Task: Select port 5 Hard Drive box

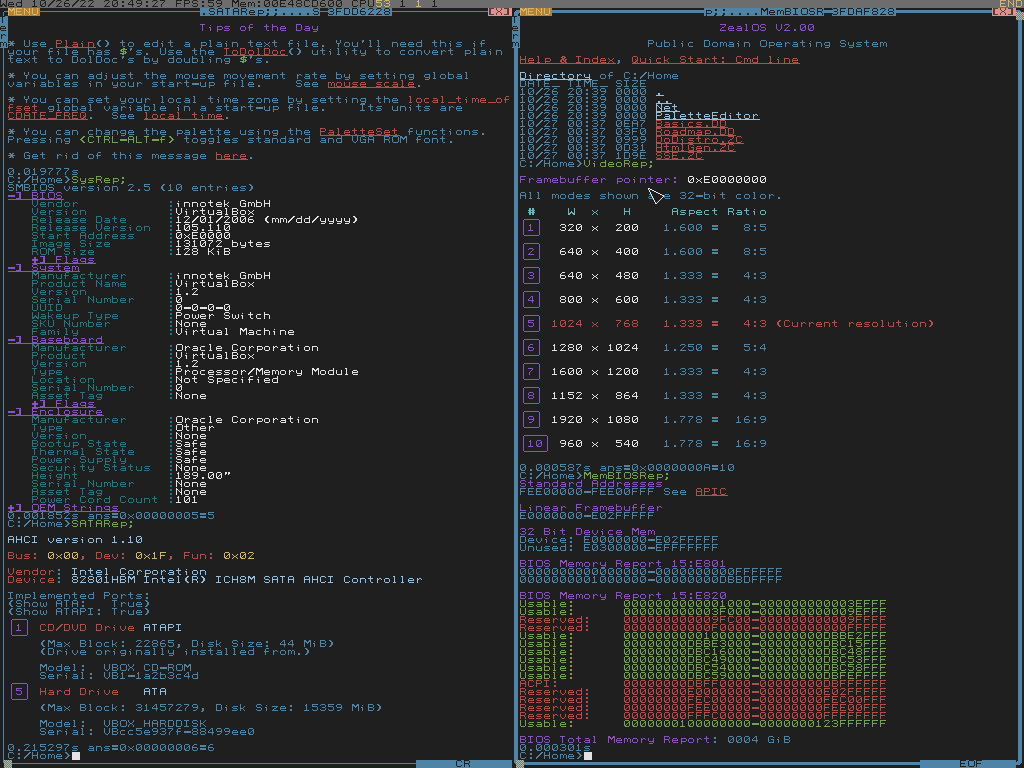Action: (x=19, y=692)
